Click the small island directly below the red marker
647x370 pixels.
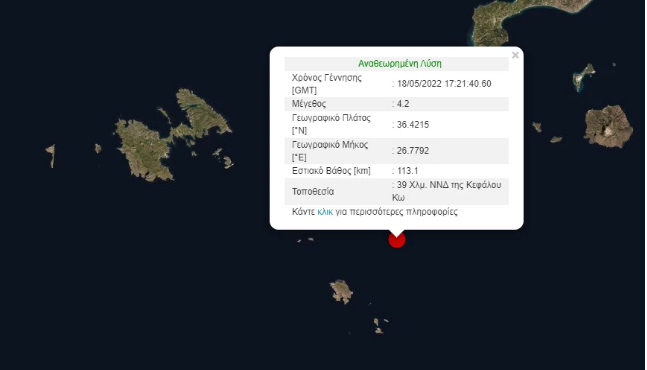click(x=341, y=292)
